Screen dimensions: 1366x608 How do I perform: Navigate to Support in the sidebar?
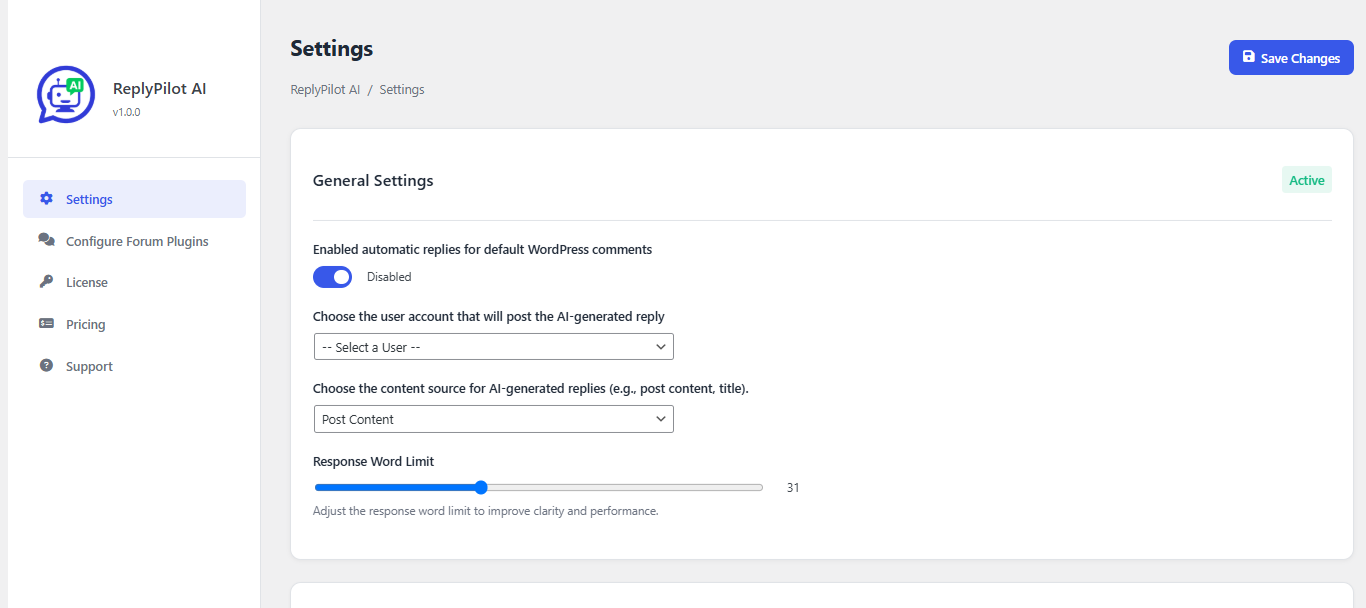click(x=89, y=367)
